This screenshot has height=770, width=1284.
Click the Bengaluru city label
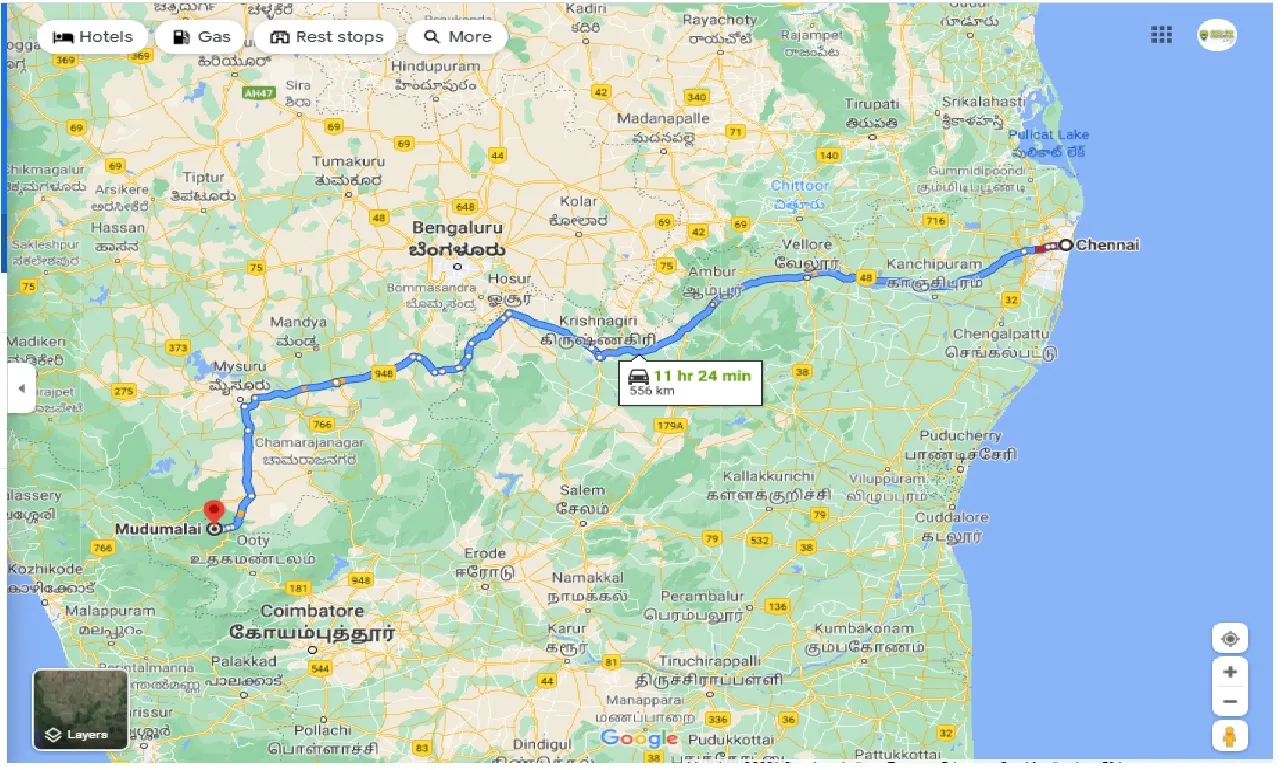[x=446, y=227]
